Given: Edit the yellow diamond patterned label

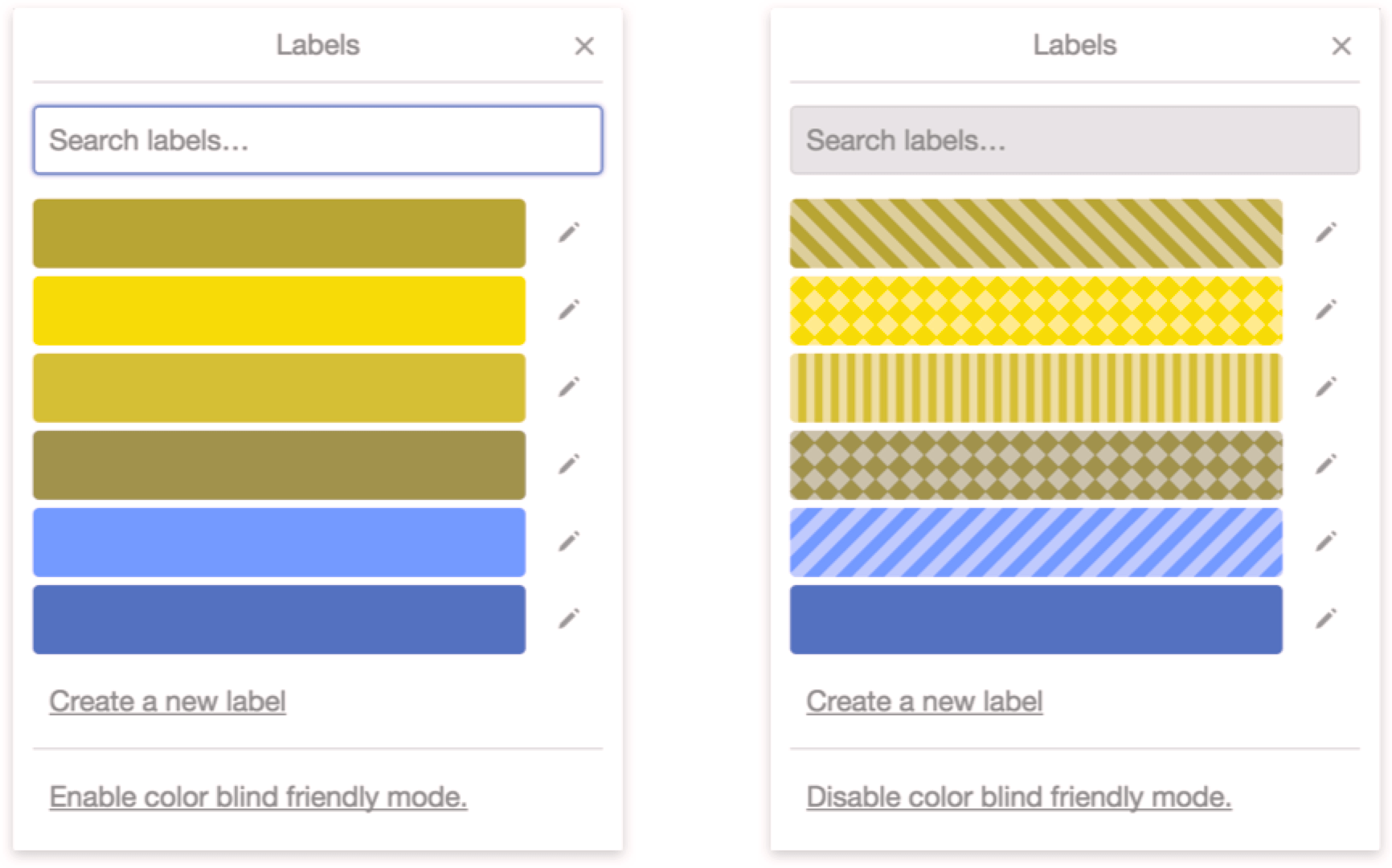Looking at the screenshot, I should (x=1326, y=310).
